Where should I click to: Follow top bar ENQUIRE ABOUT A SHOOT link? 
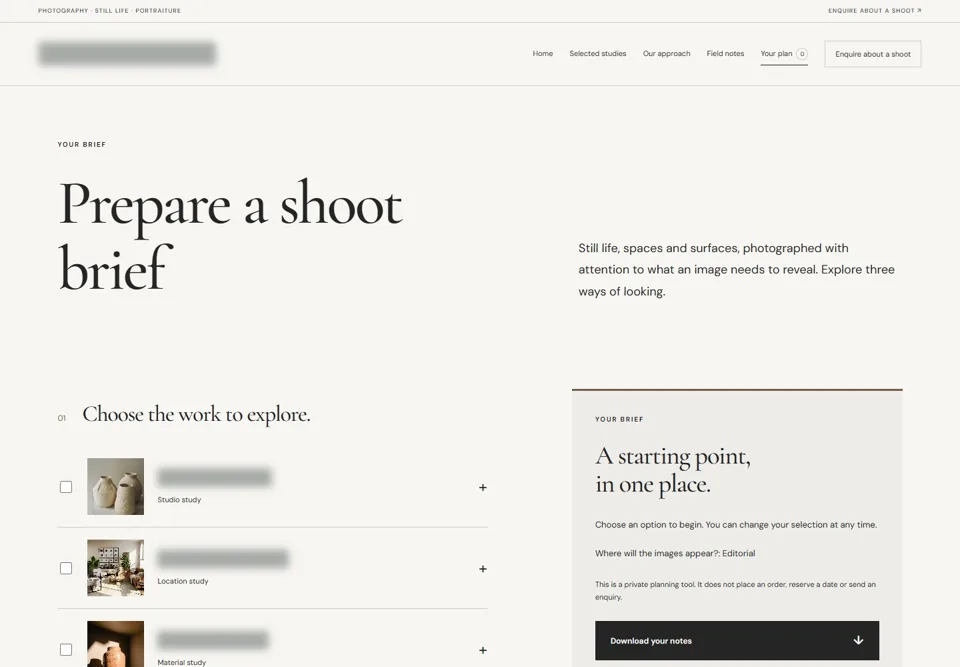874,10
